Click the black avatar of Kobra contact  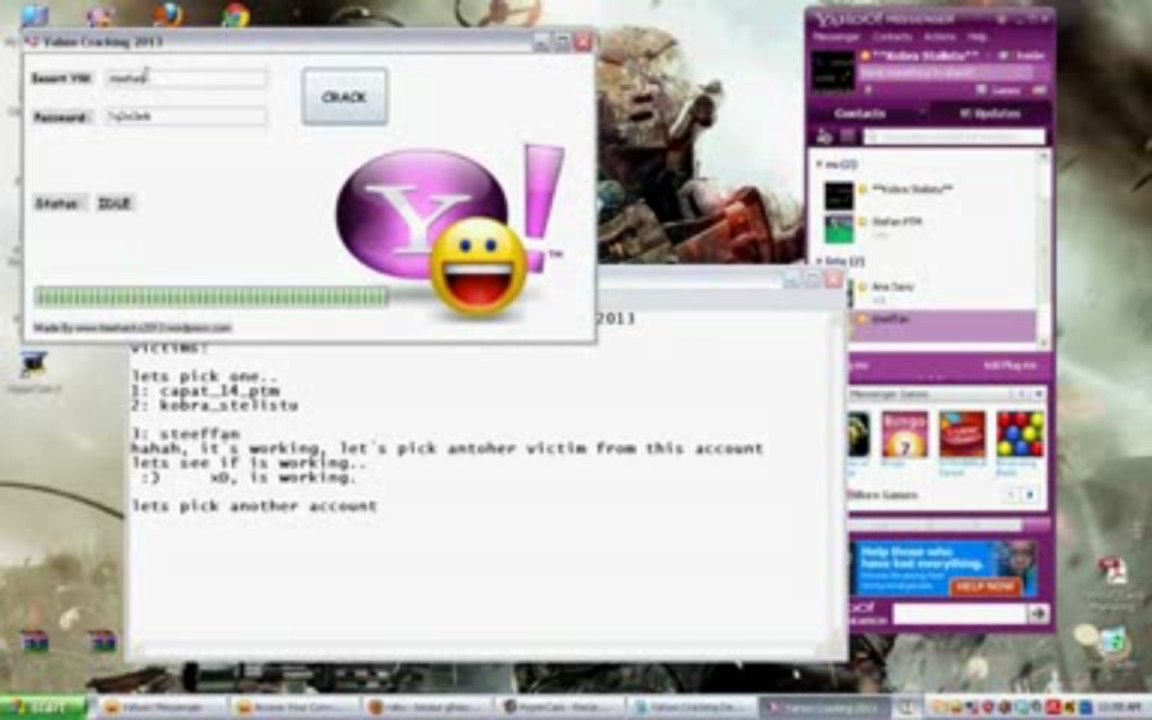838,196
